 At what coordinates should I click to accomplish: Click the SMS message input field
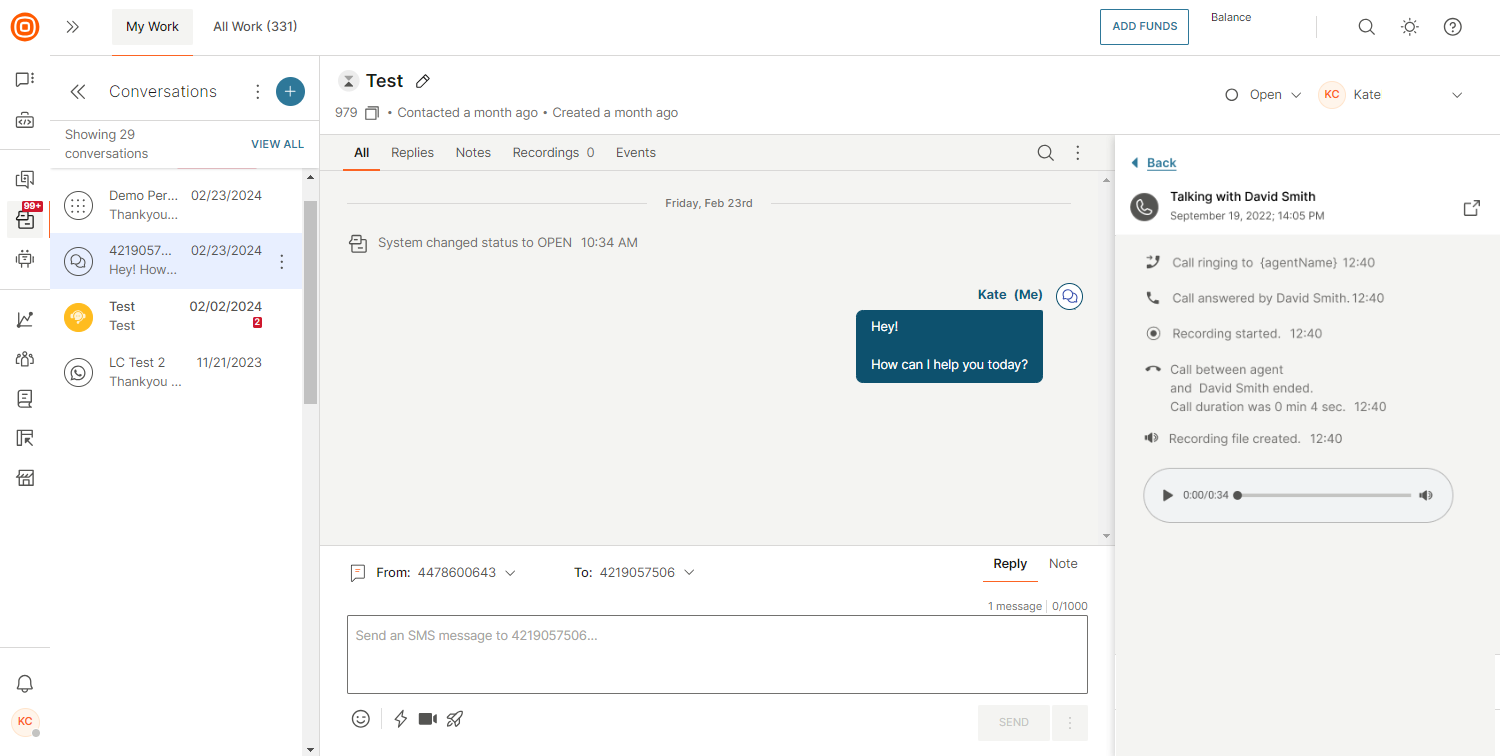[x=717, y=654]
